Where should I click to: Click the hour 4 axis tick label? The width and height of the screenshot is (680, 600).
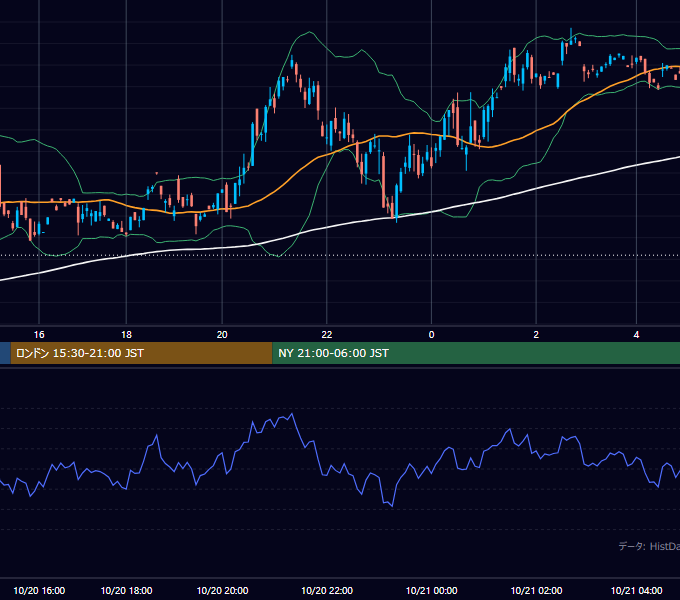[x=636, y=335]
